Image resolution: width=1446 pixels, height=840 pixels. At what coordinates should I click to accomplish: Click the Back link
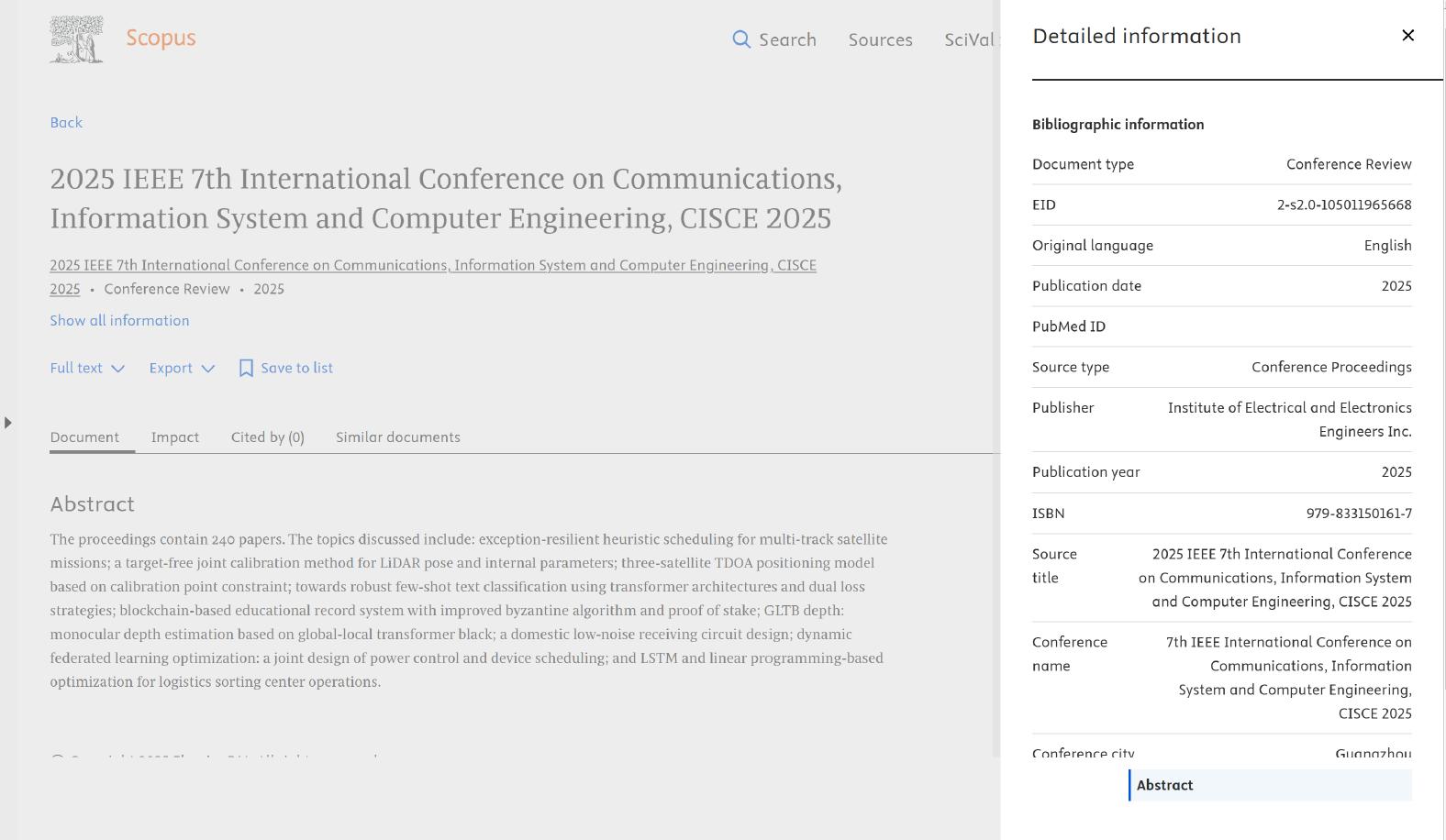[66, 123]
